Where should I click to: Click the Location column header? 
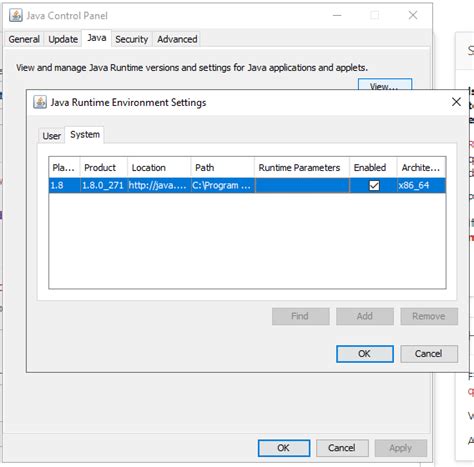click(x=159, y=167)
